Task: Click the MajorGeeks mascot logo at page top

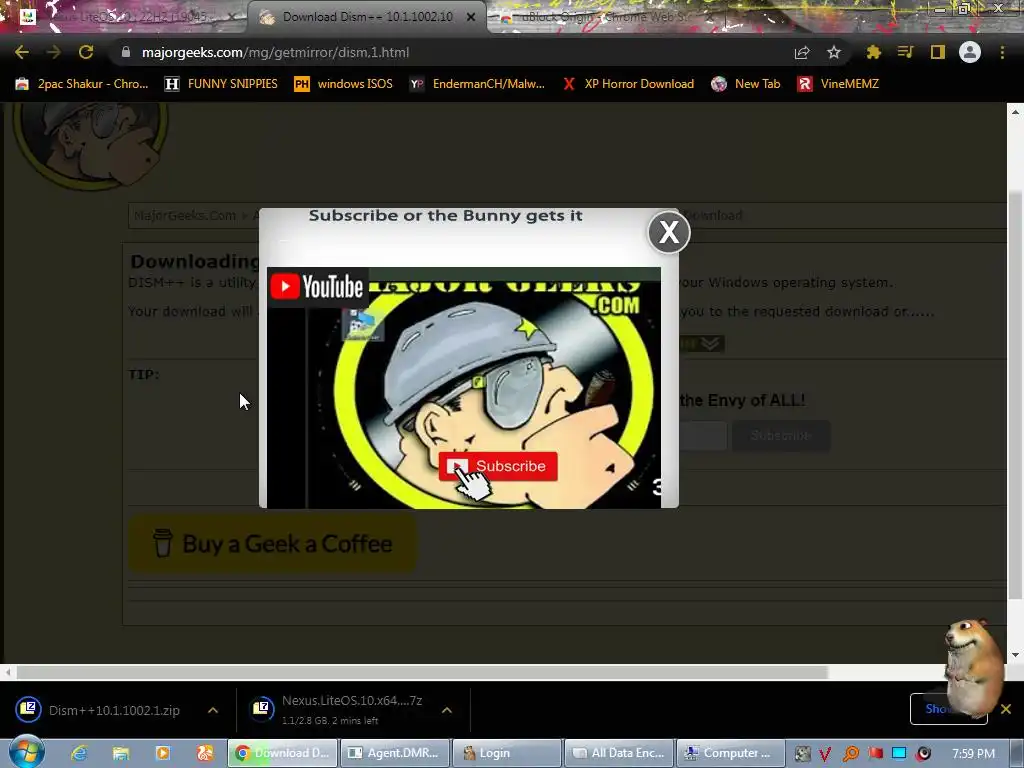Action: click(90, 146)
